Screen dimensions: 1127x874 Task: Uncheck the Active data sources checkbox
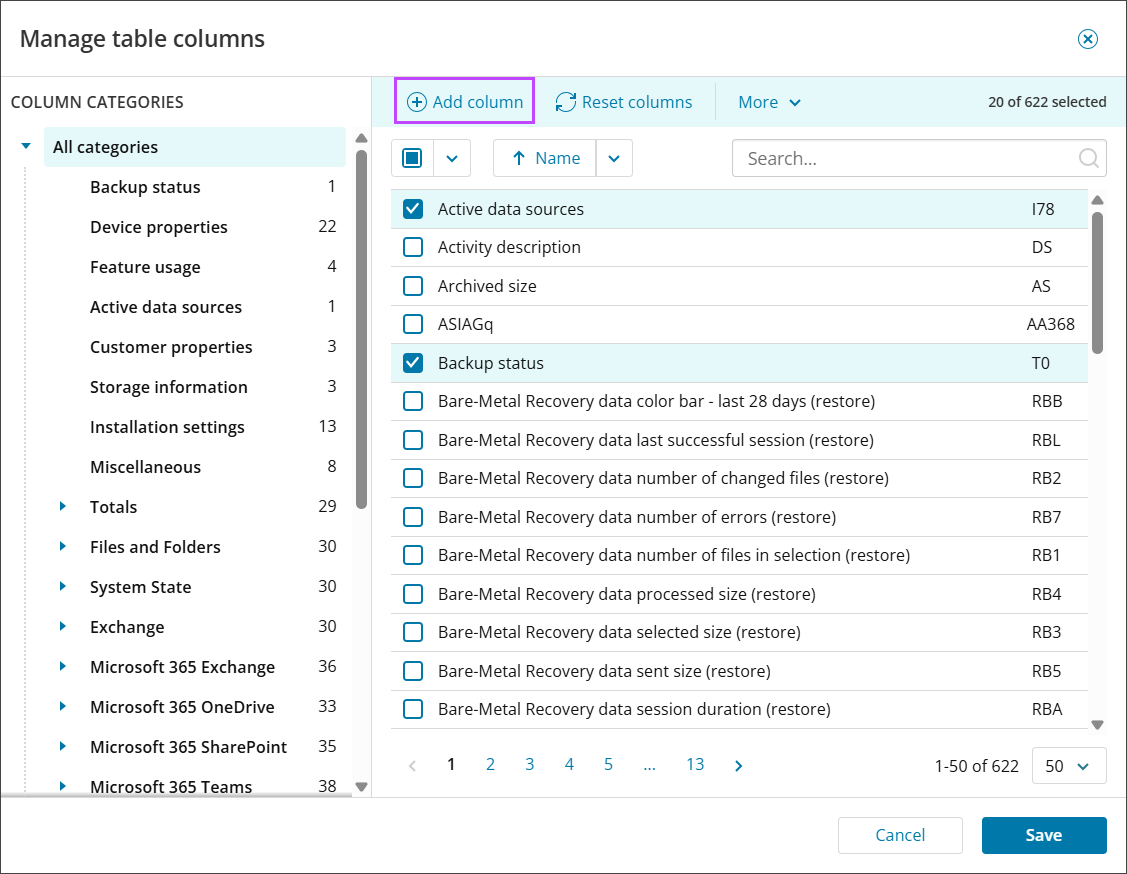click(x=413, y=209)
